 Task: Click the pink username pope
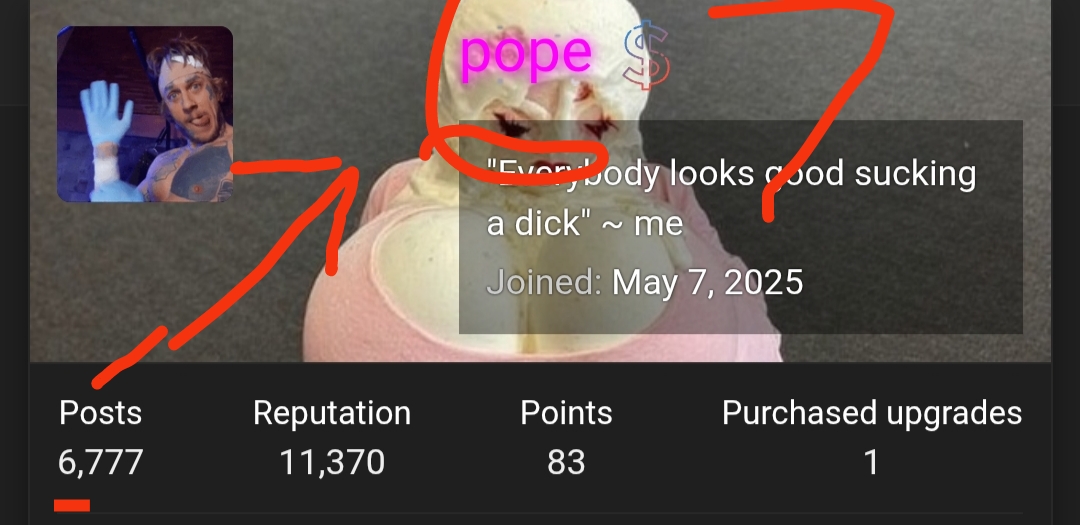click(x=525, y=52)
